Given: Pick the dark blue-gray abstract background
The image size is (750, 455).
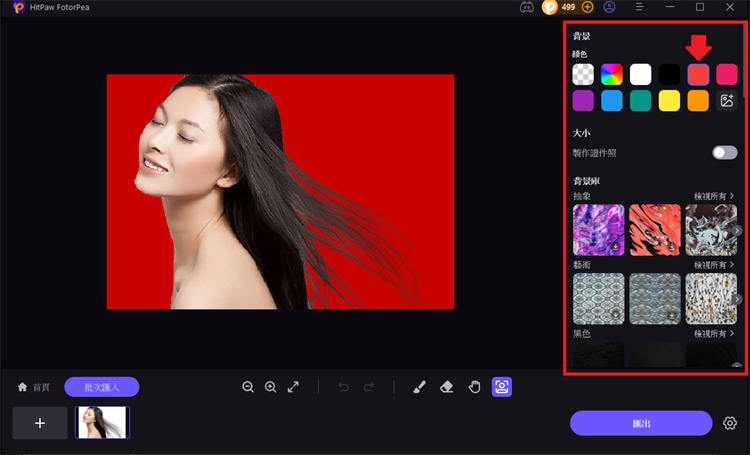Looking at the screenshot, I should [x=711, y=230].
